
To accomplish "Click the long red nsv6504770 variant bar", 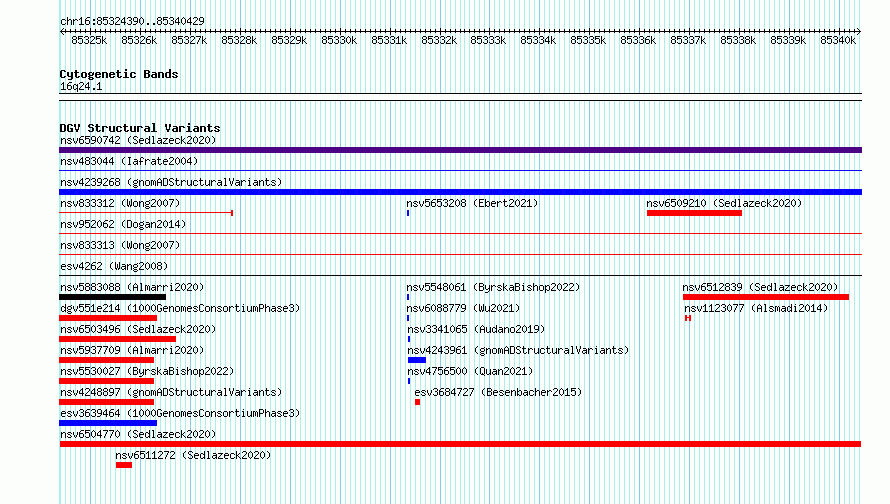I will [460, 444].
